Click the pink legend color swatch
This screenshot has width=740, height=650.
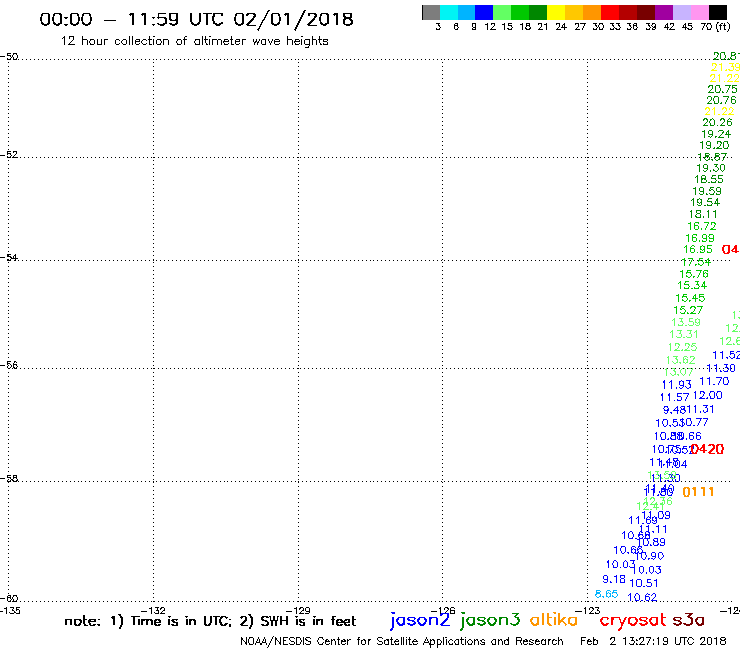pos(699,12)
